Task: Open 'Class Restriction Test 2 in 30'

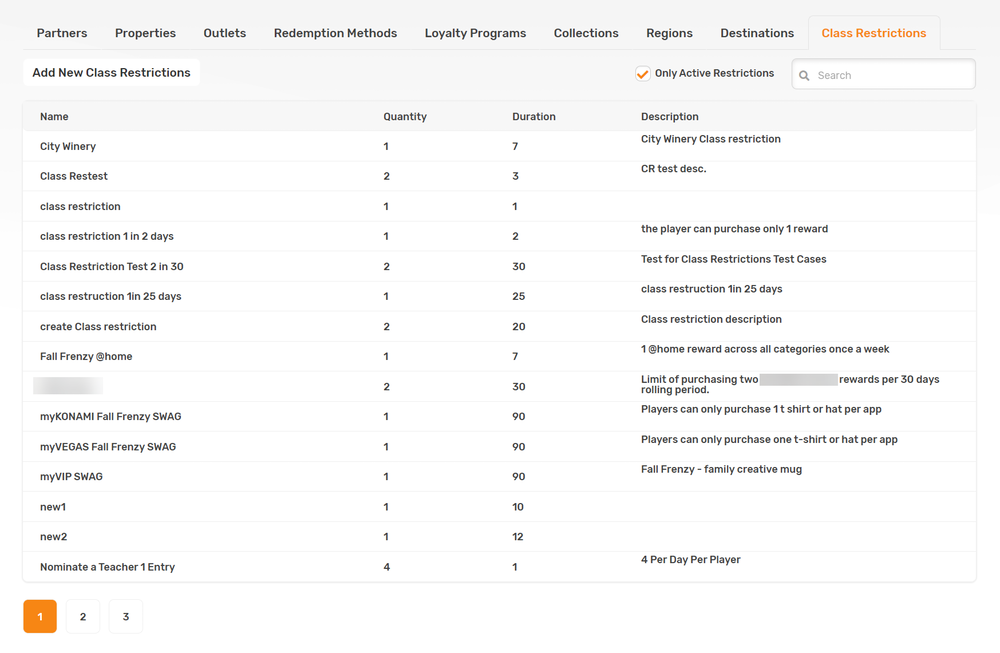Action: point(499,267)
